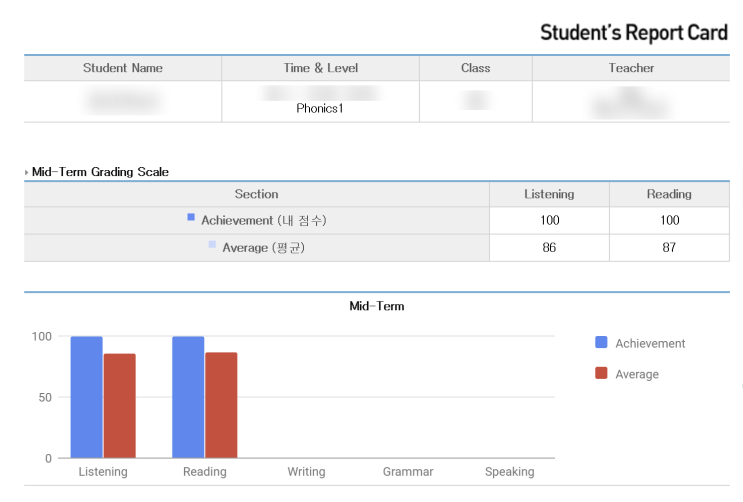Click the Mid-Term Grading Scale arrow marker
Image resolution: width=743 pixels, height=502 pixels.
pos(27,172)
